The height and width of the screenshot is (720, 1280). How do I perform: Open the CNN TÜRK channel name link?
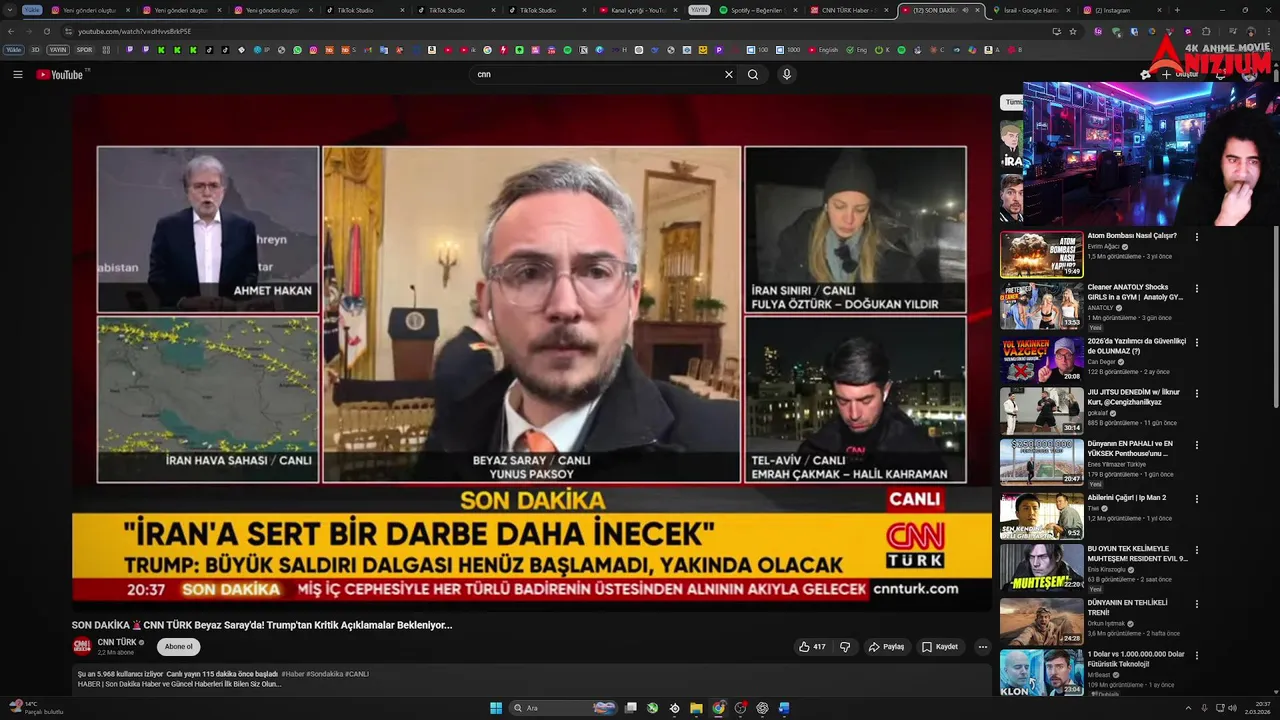[117, 642]
